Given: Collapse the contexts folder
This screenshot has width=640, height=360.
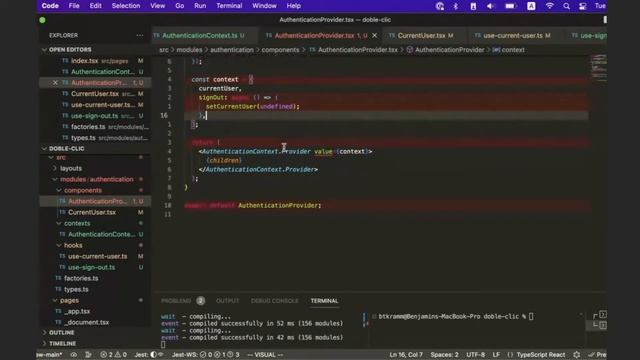Looking at the screenshot, I should (58, 223).
